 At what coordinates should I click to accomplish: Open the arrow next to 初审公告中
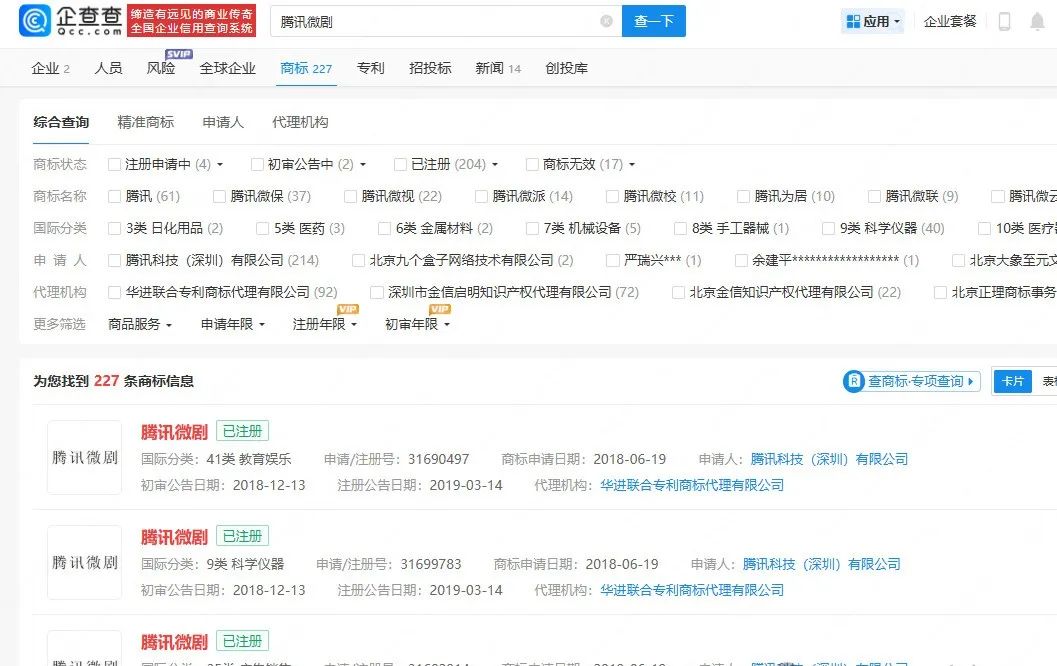coord(363,164)
